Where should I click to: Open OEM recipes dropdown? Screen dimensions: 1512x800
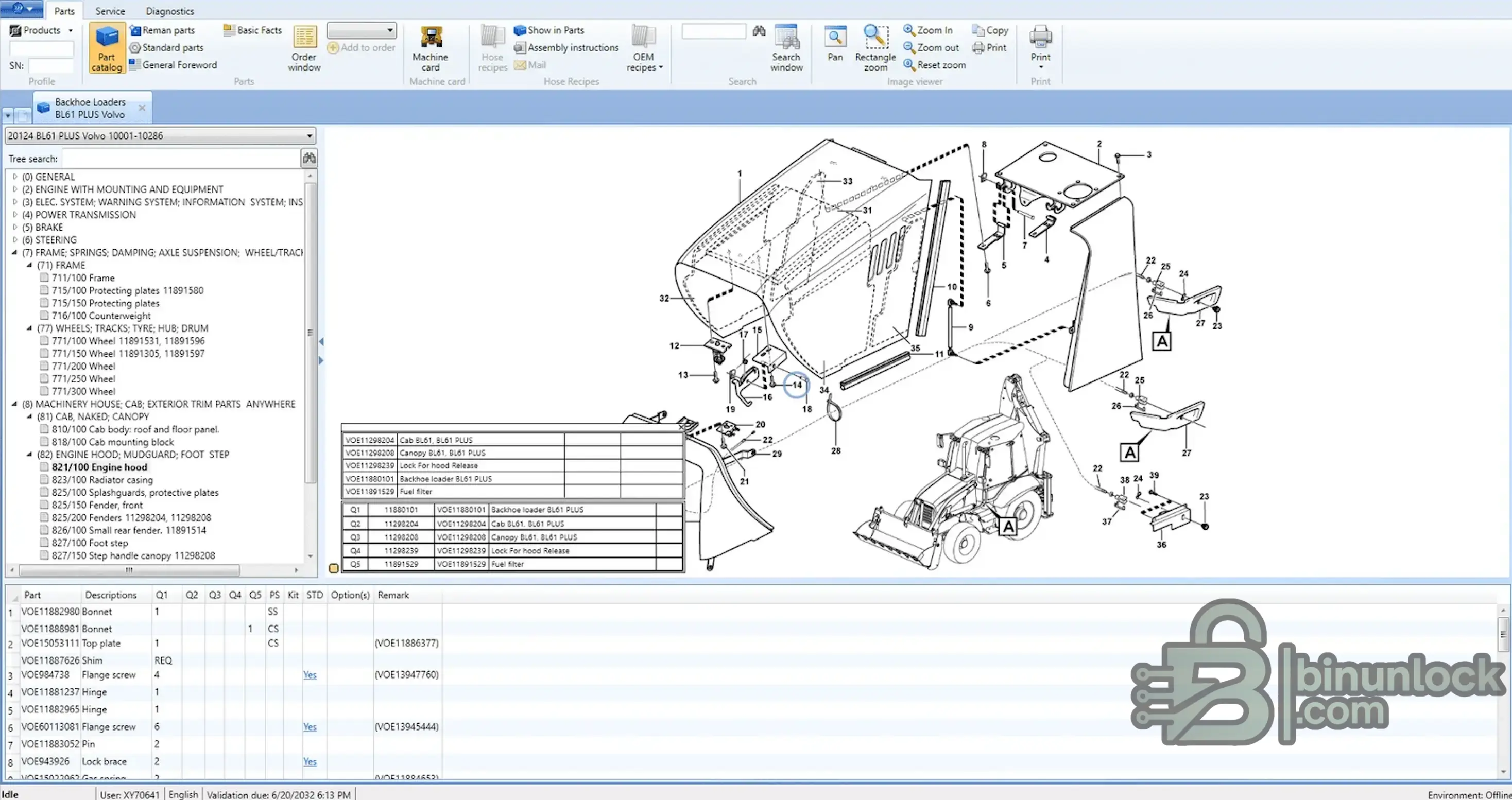[644, 48]
